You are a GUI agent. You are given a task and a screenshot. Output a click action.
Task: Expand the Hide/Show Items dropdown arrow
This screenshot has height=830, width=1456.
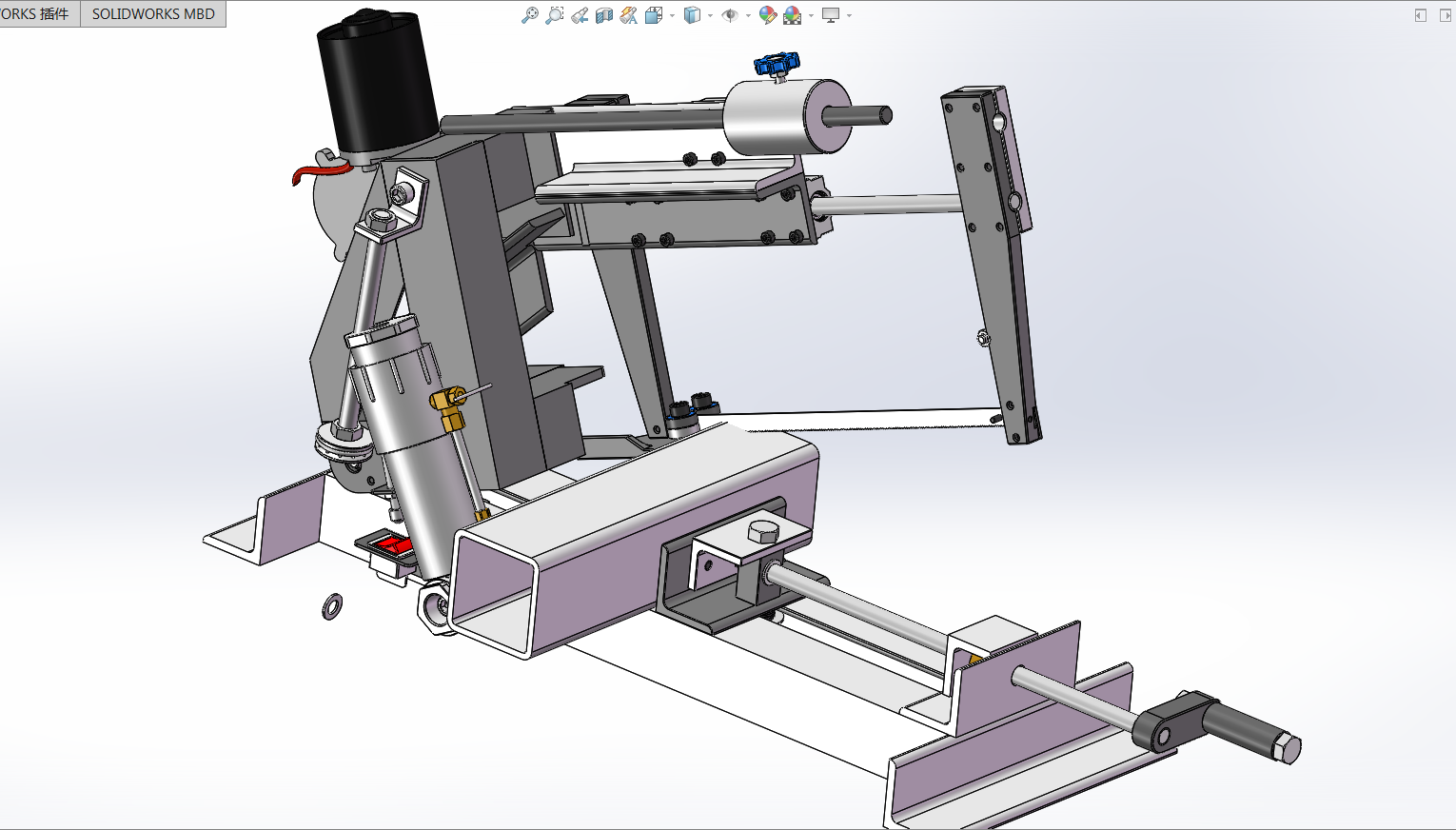tap(748, 15)
